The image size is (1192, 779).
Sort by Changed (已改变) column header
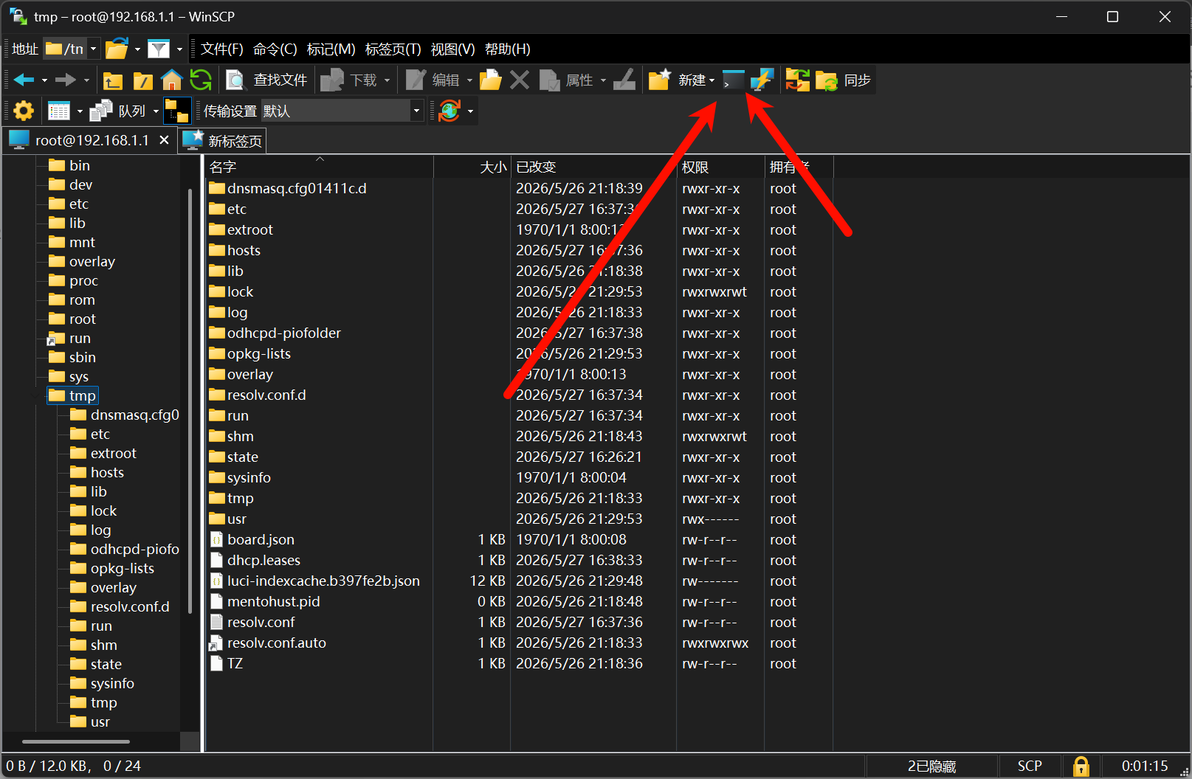(x=594, y=167)
